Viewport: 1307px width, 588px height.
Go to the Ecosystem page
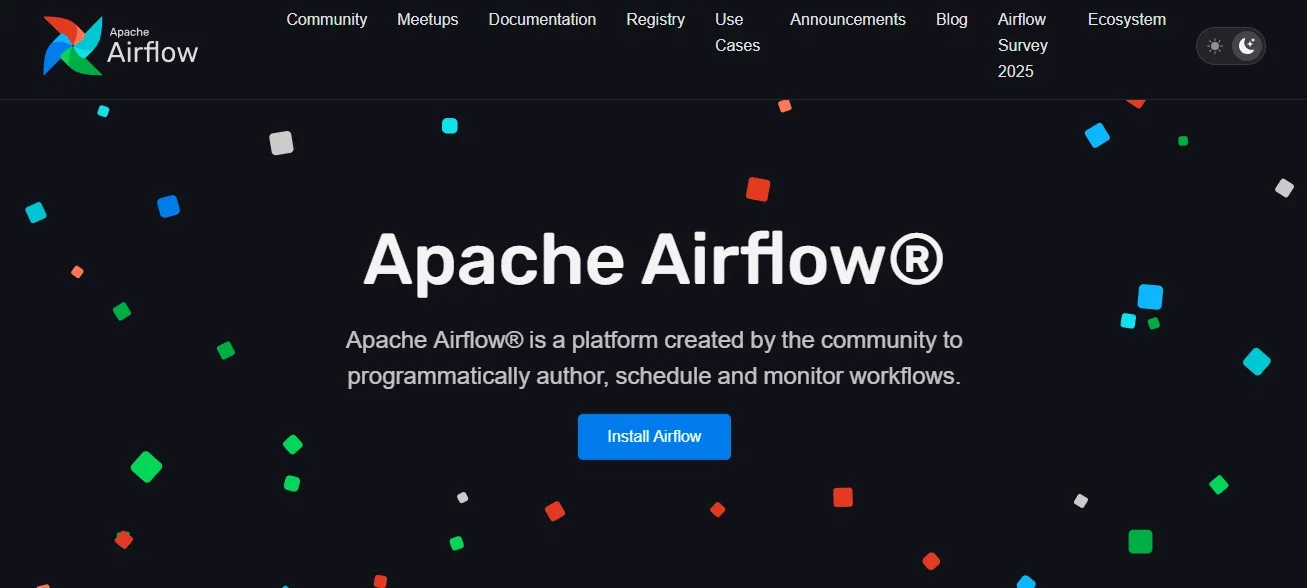tap(1127, 20)
